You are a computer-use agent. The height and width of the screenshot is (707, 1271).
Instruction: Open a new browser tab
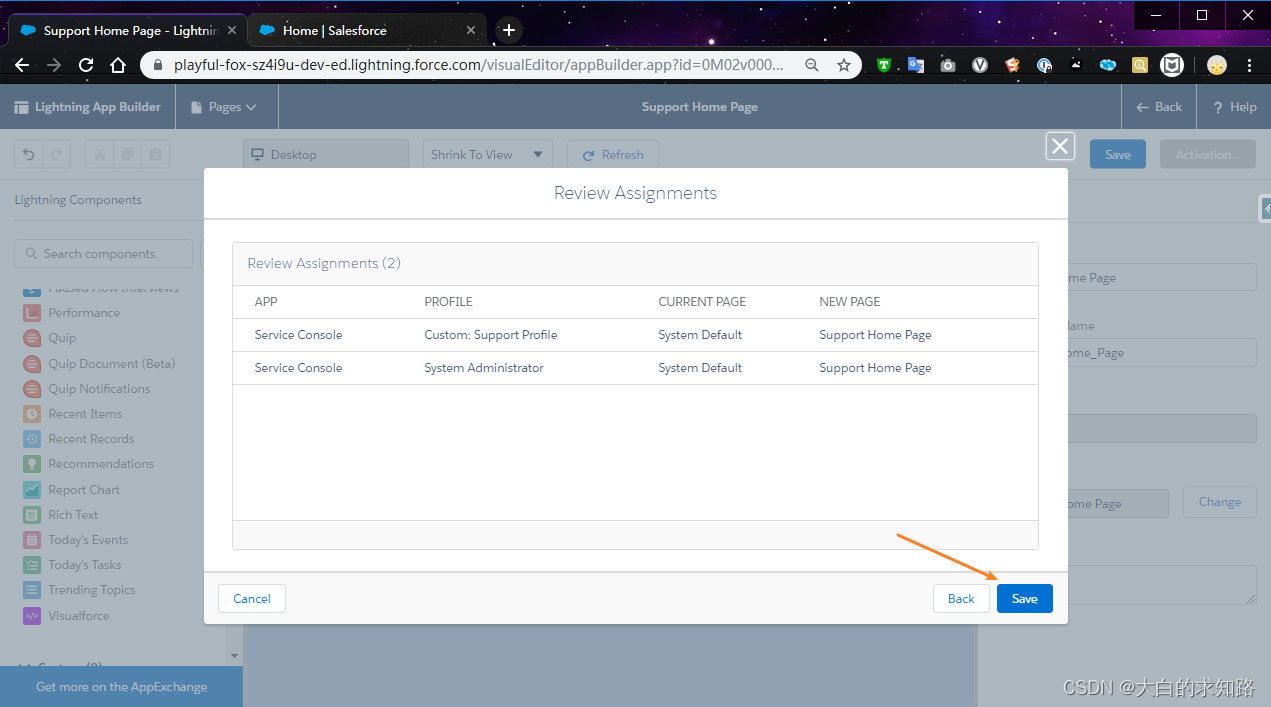tap(509, 30)
